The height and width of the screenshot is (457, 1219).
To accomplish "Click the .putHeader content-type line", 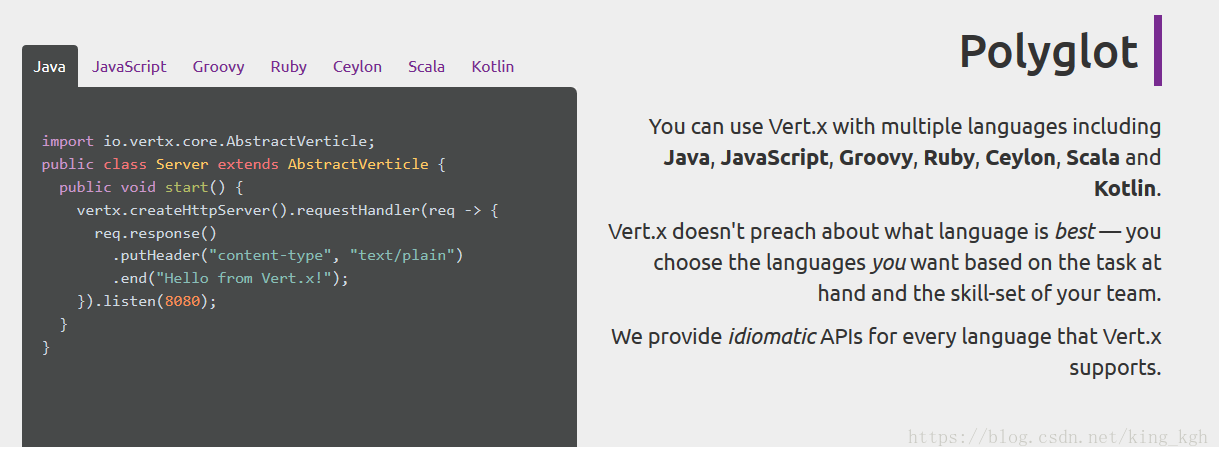I will pyautogui.click(x=288, y=256).
